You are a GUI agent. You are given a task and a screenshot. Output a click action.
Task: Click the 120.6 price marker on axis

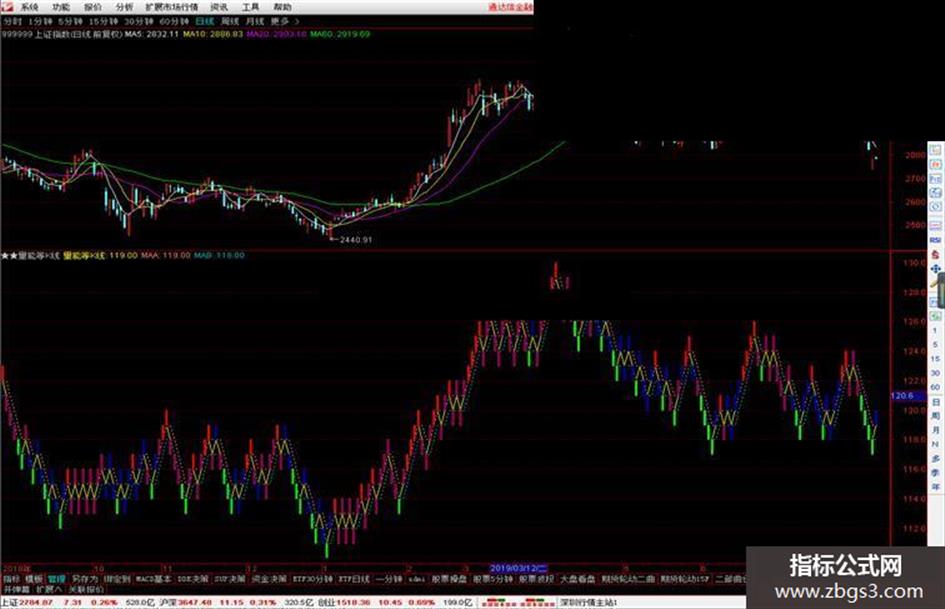point(904,396)
